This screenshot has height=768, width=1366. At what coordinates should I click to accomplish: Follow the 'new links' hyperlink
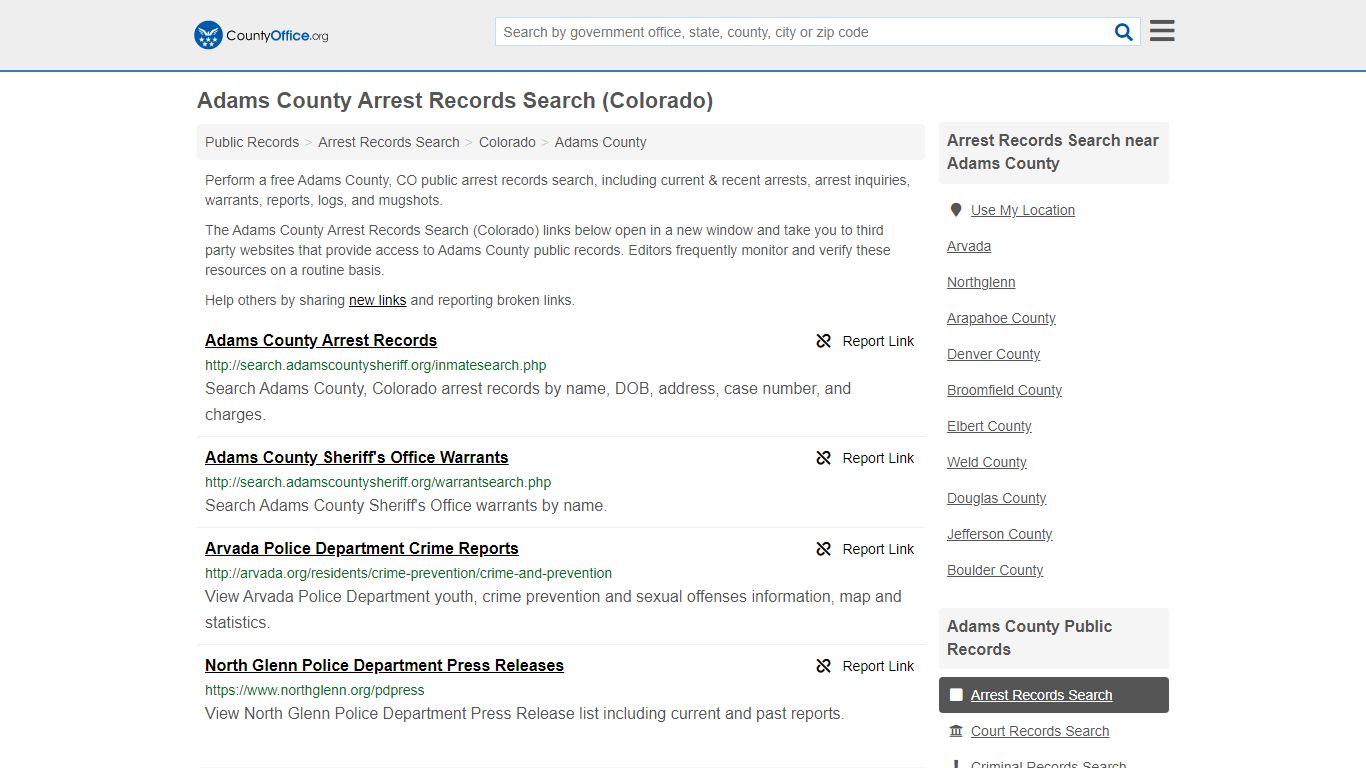point(377,300)
